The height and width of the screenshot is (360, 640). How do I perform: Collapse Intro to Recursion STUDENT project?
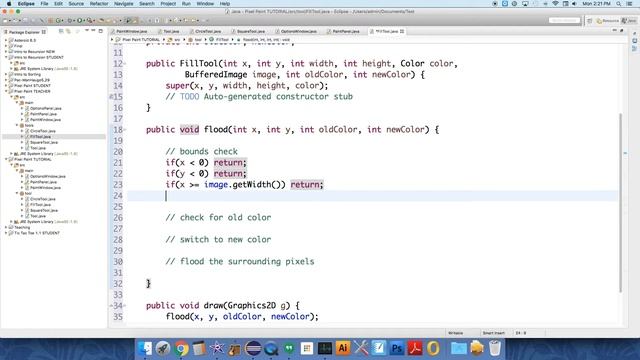[x=6, y=58]
